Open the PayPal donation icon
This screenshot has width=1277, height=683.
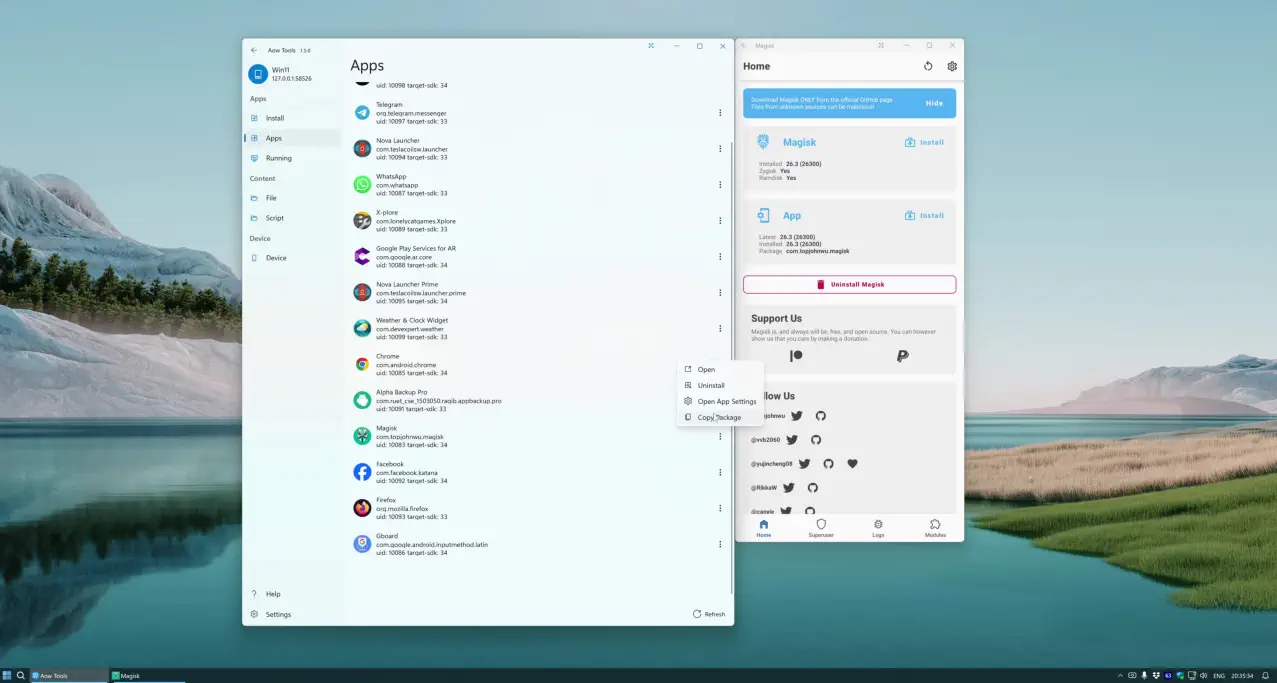pos(902,356)
